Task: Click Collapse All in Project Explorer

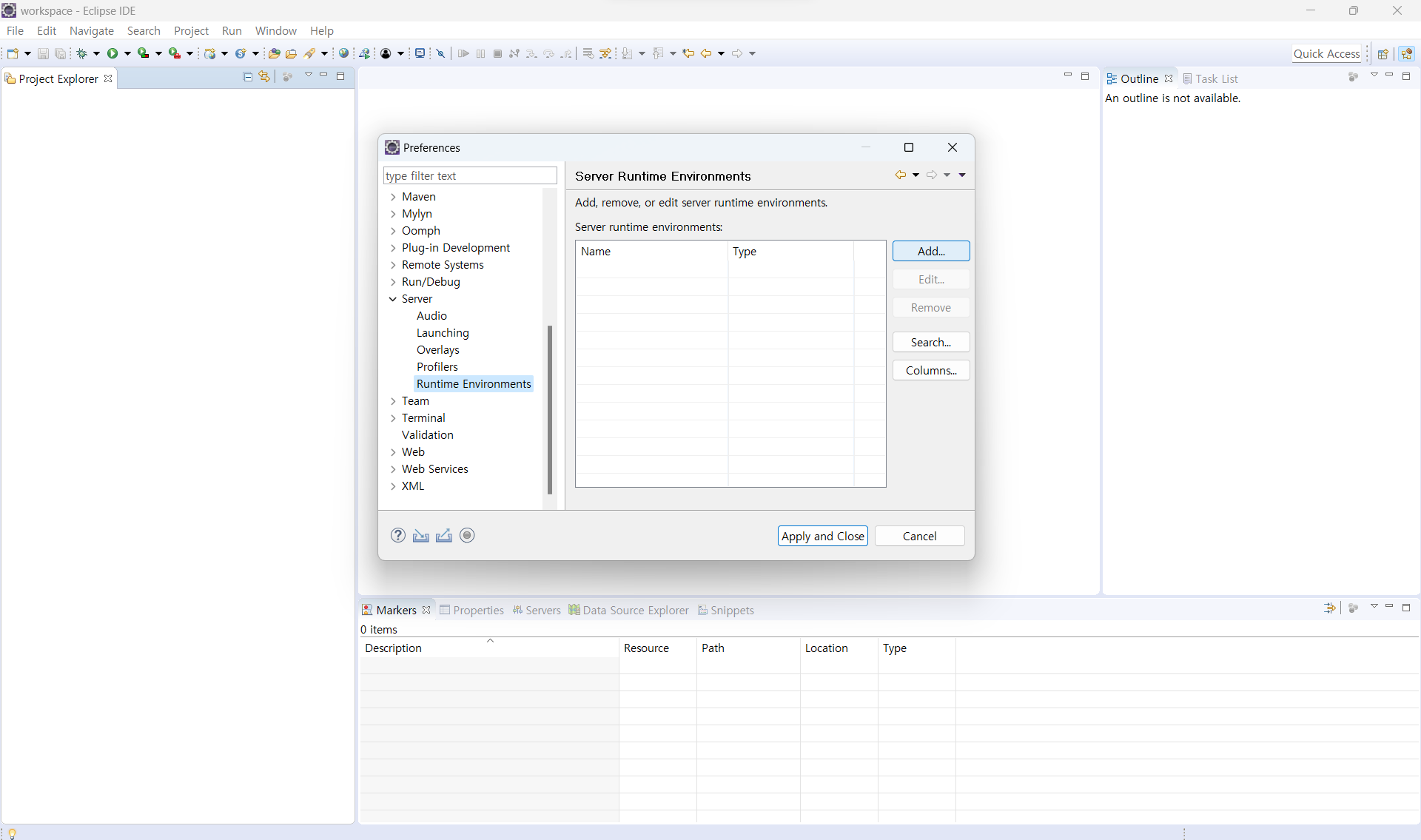Action: [248, 77]
